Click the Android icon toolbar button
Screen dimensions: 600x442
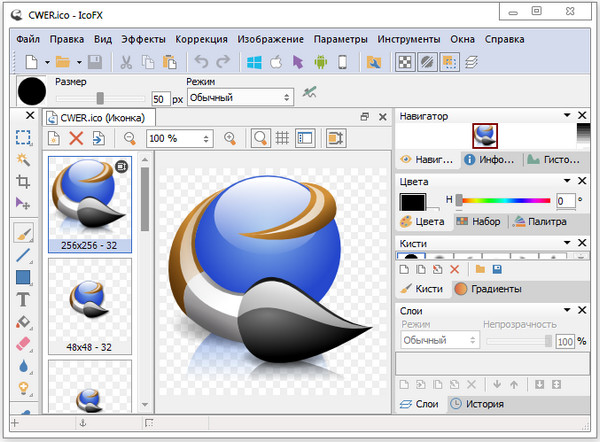click(319, 62)
